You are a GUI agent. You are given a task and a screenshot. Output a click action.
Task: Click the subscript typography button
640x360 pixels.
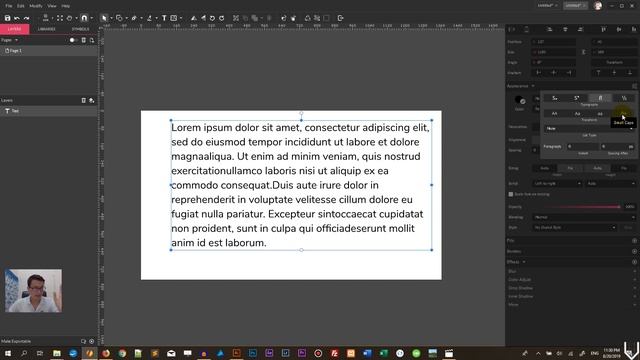554,98
